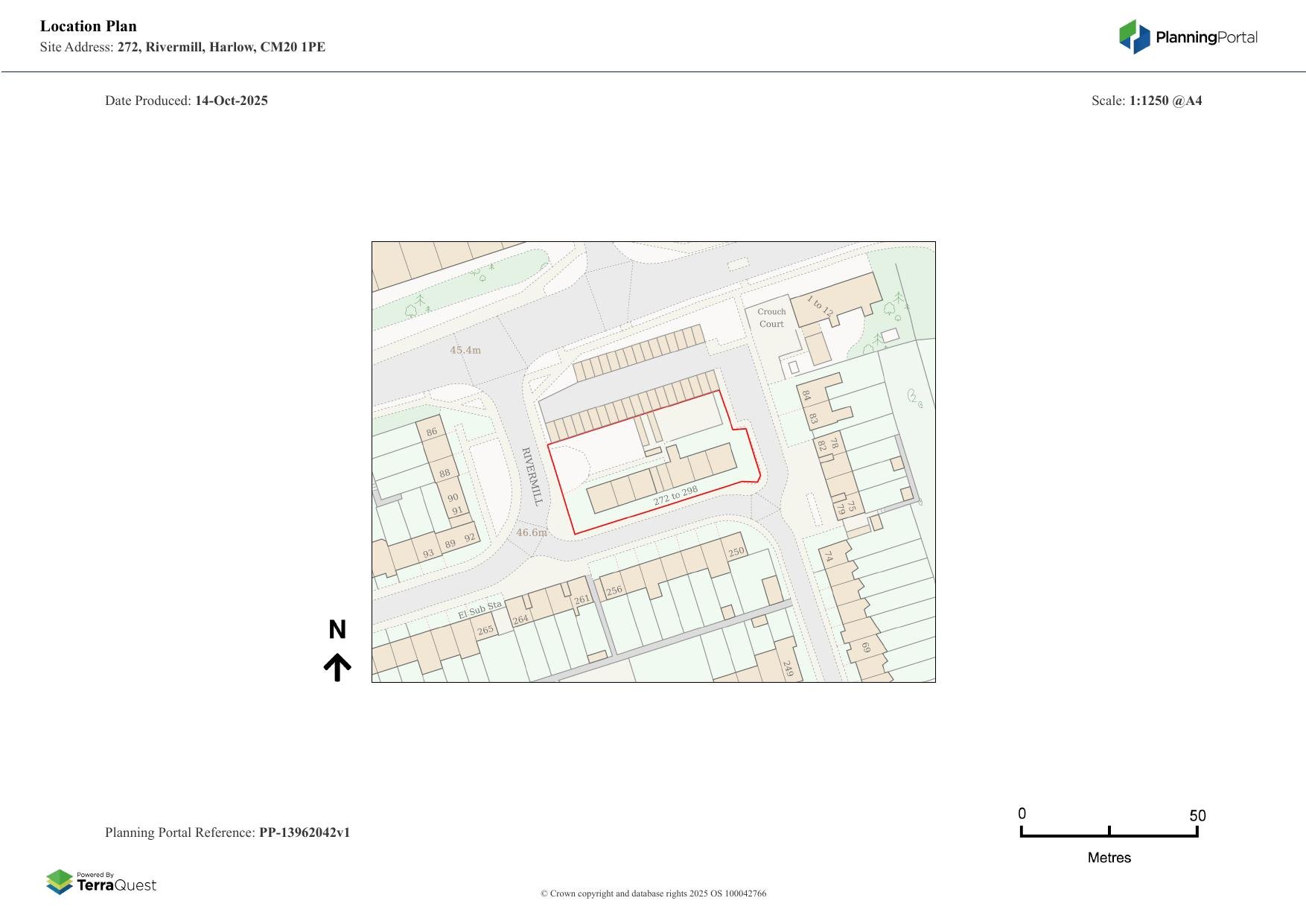Select the TerraQuest logo icon
Viewport: 1306px width, 924px height.
[x=58, y=882]
